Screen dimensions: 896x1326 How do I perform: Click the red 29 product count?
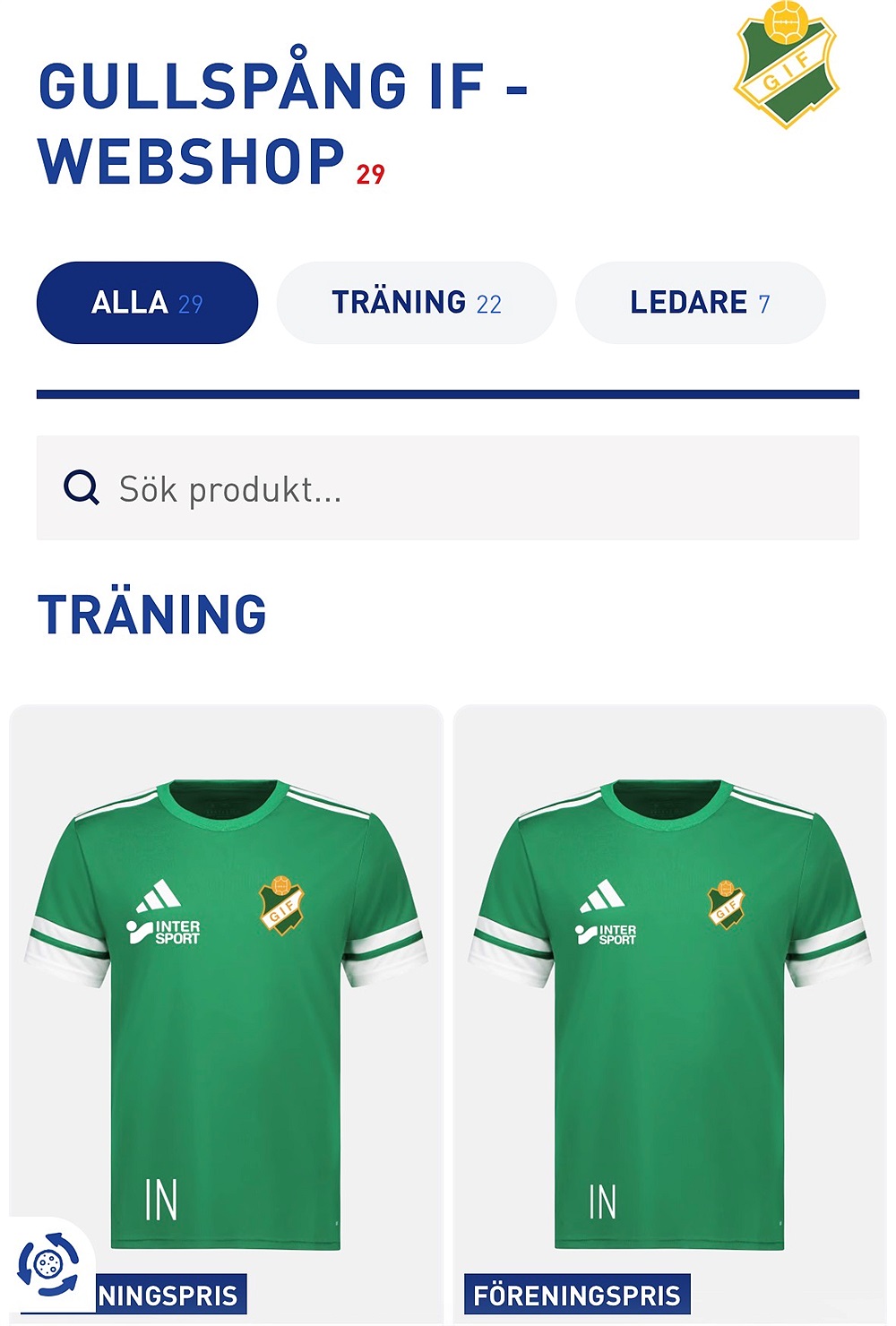pyautogui.click(x=370, y=174)
